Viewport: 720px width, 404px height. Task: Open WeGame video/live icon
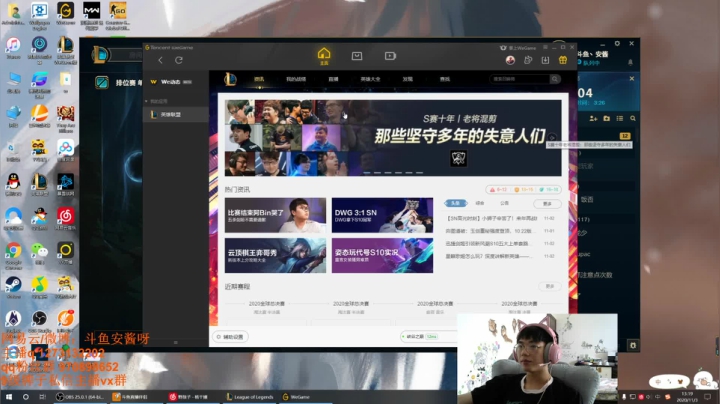390,56
